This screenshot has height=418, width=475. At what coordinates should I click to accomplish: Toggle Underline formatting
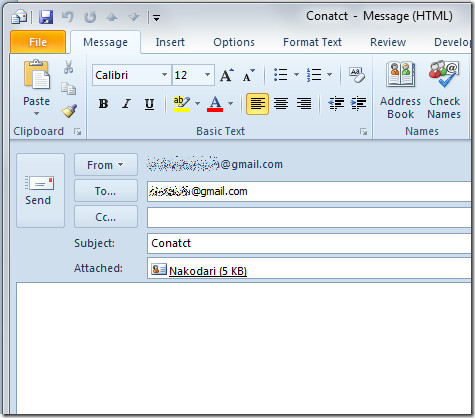[149, 104]
